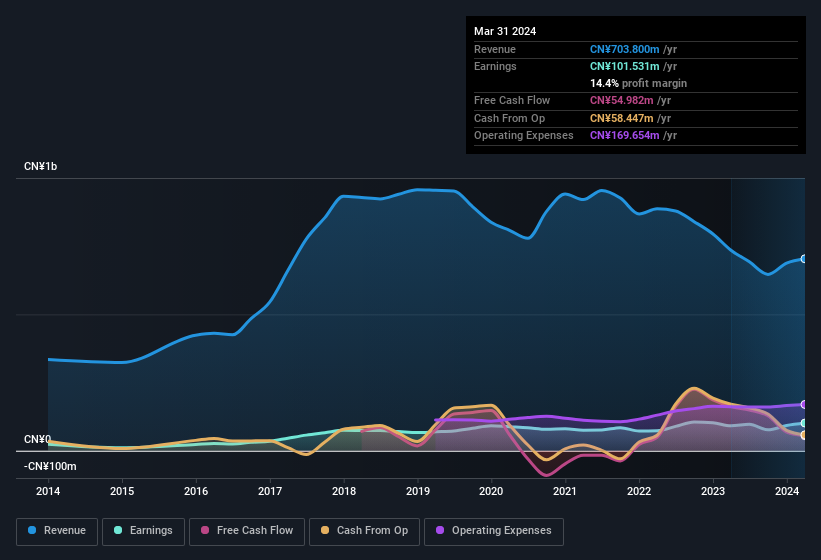Toggle the Revenue legend button
The width and height of the screenshot is (821, 560).
(57, 531)
